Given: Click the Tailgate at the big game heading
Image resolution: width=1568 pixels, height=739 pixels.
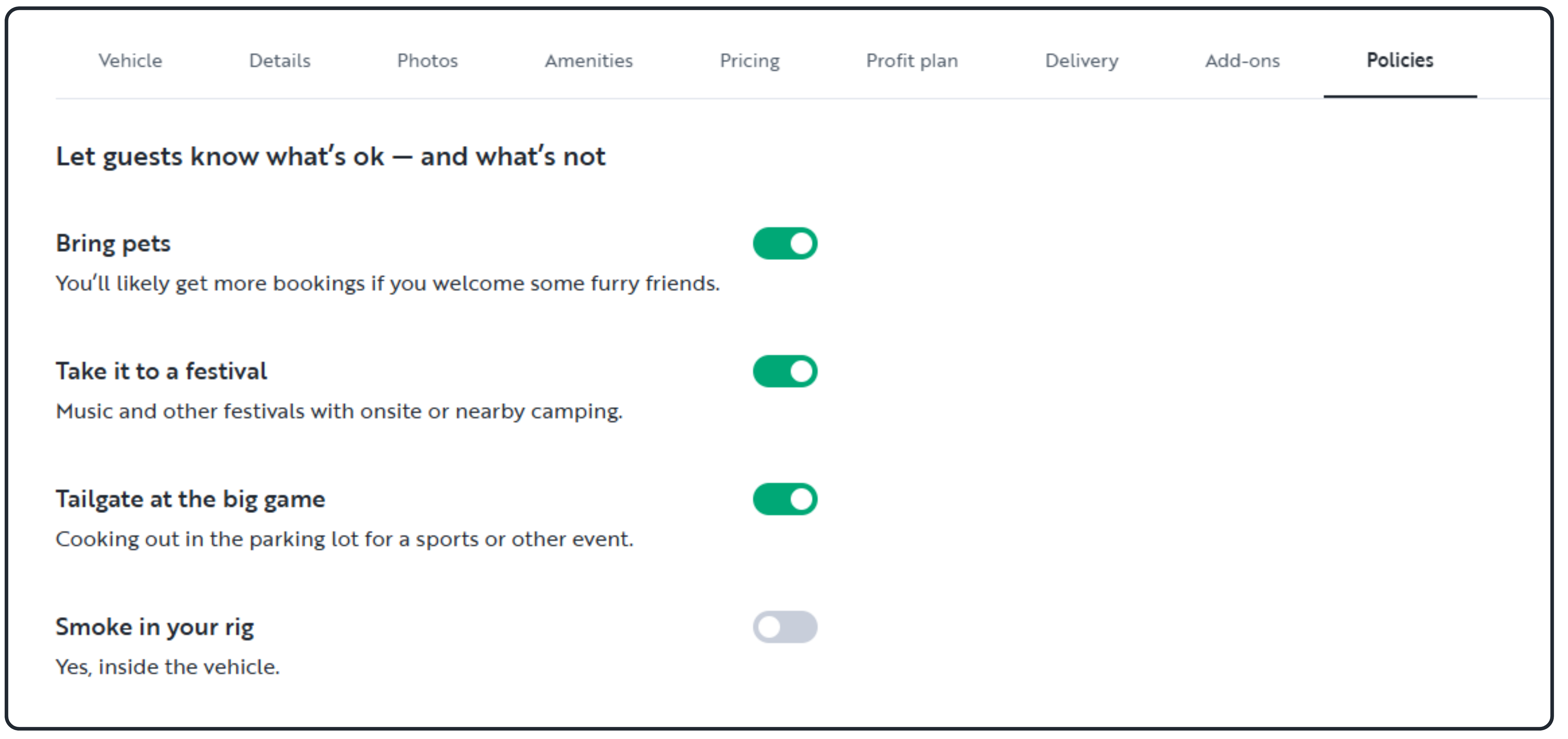Looking at the screenshot, I should coord(191,499).
